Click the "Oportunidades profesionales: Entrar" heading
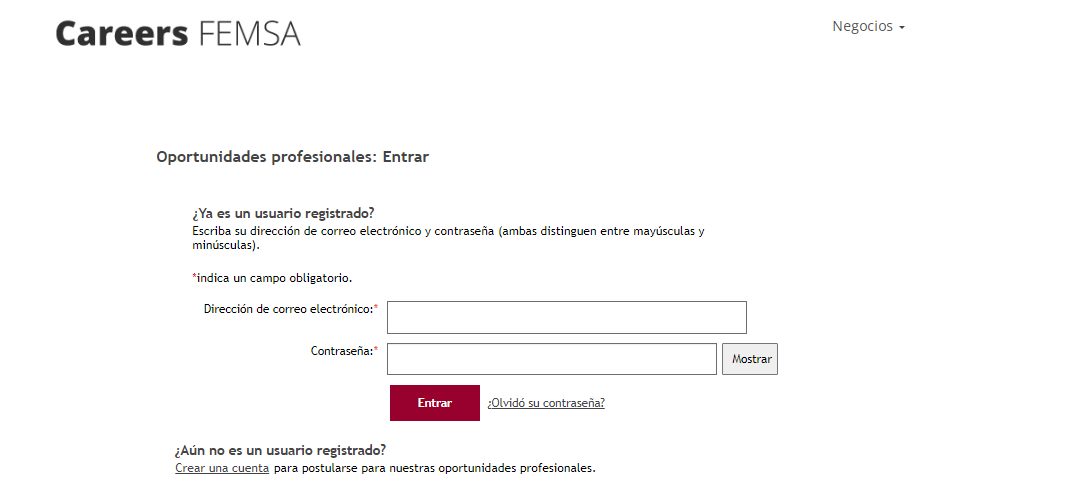 point(292,157)
